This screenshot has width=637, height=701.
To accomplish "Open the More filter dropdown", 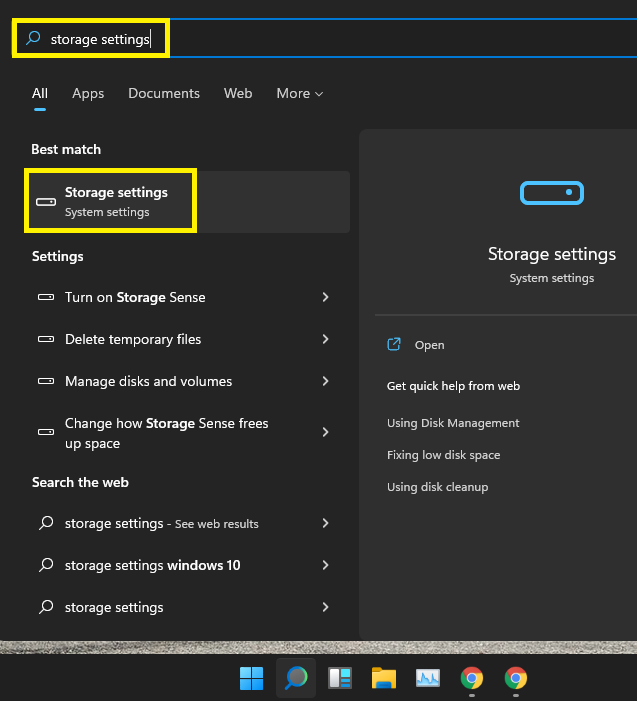I will pyautogui.click(x=299, y=93).
